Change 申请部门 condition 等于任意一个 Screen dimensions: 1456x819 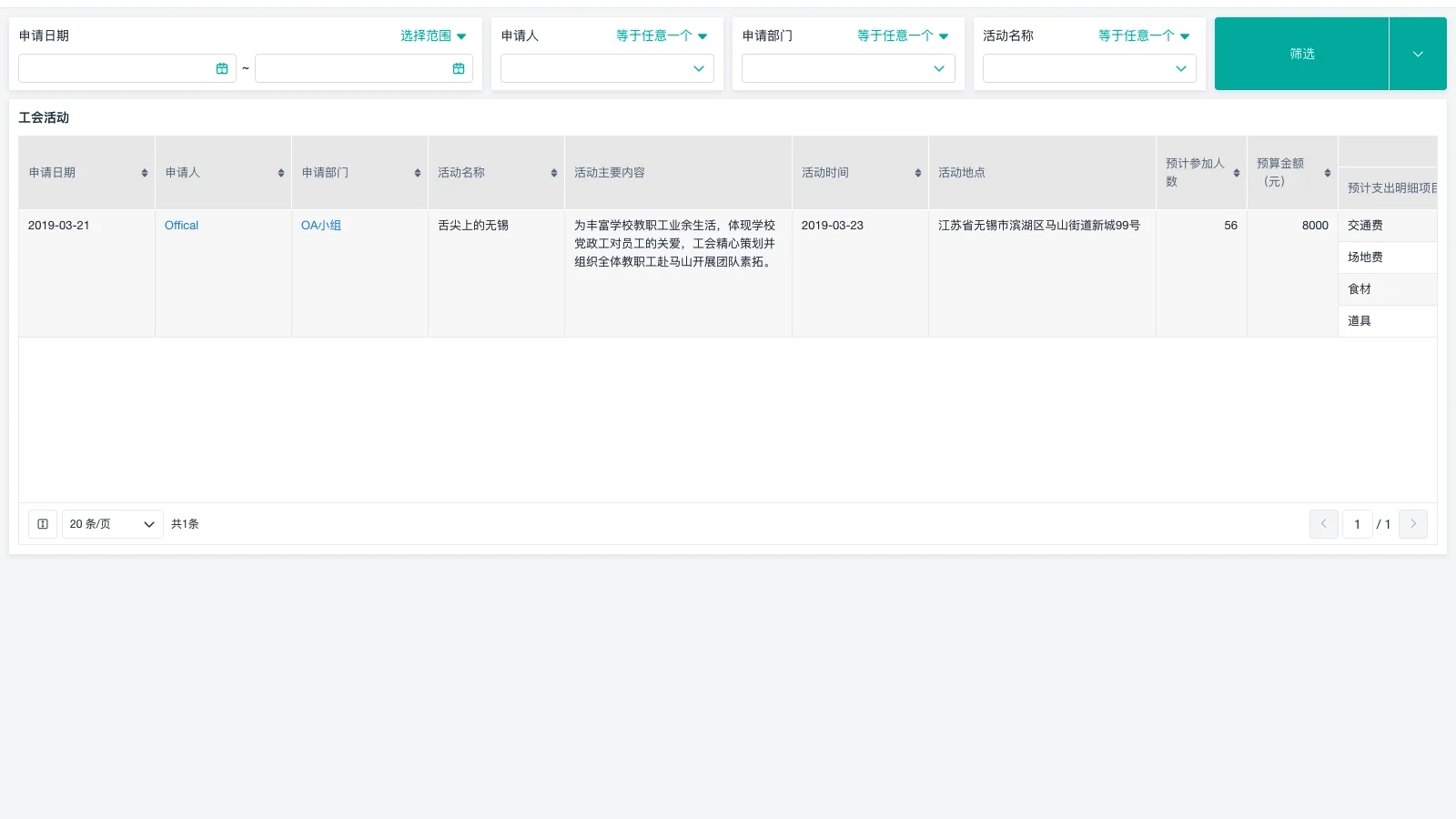pos(903,35)
